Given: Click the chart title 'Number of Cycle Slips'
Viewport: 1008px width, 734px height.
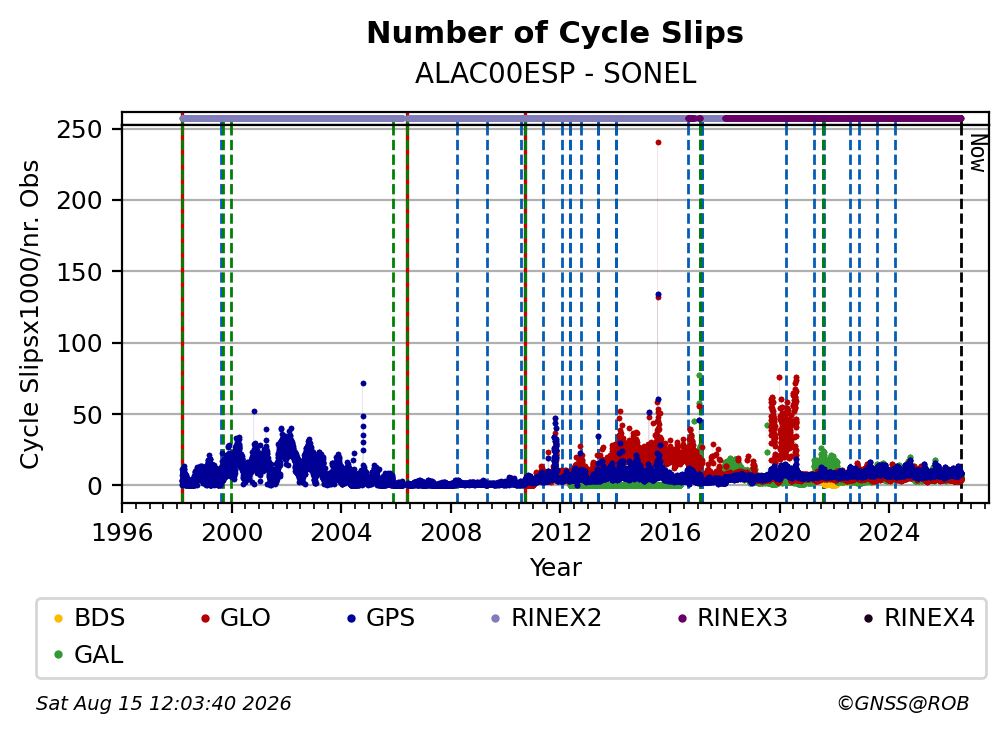Looking at the screenshot, I should coord(555,32).
